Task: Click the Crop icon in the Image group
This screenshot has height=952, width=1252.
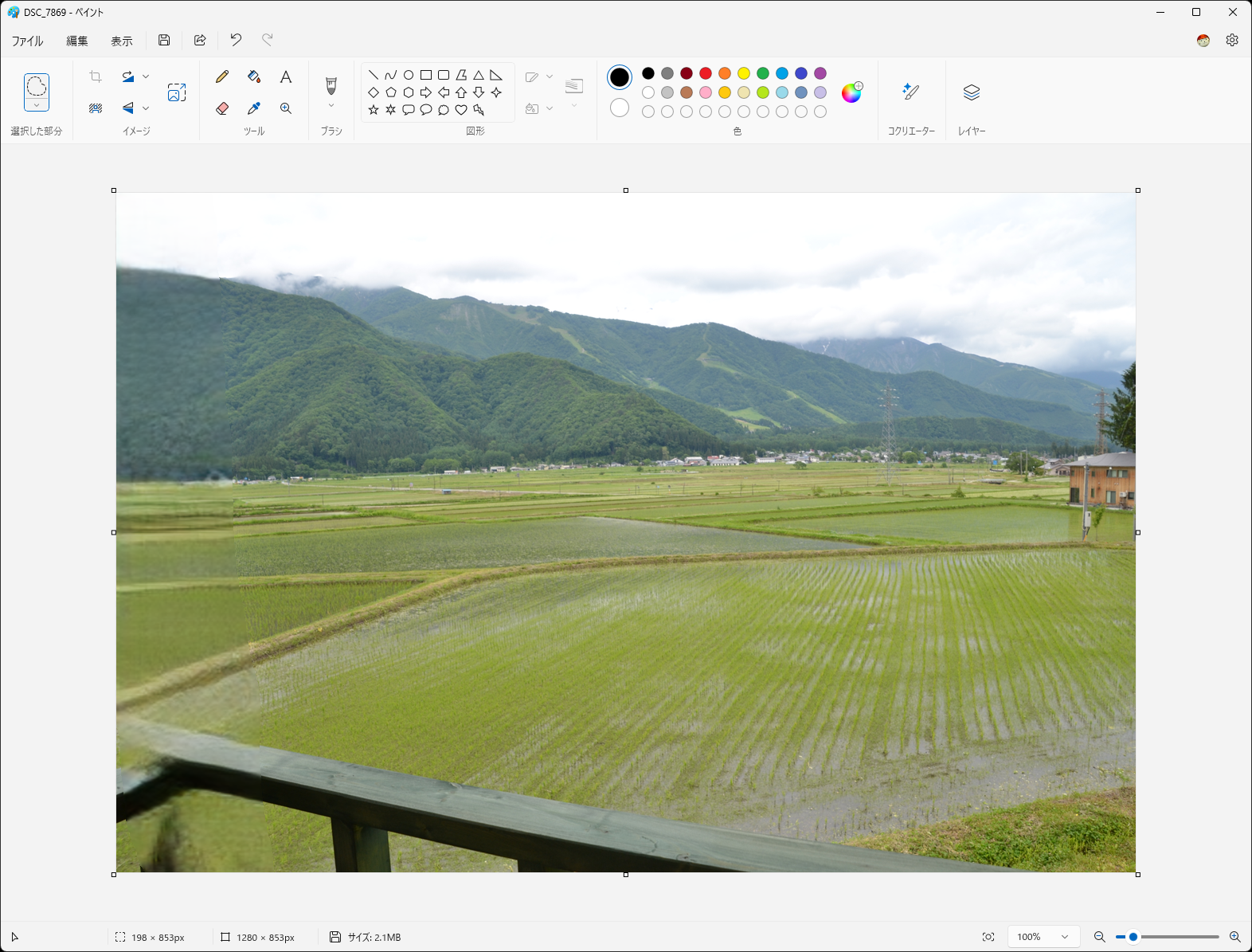Action: pos(96,76)
